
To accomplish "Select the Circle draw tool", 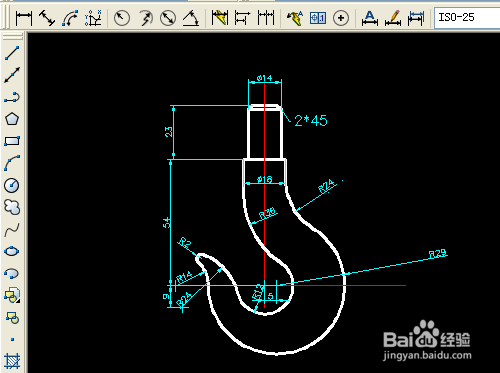I will [x=12, y=185].
